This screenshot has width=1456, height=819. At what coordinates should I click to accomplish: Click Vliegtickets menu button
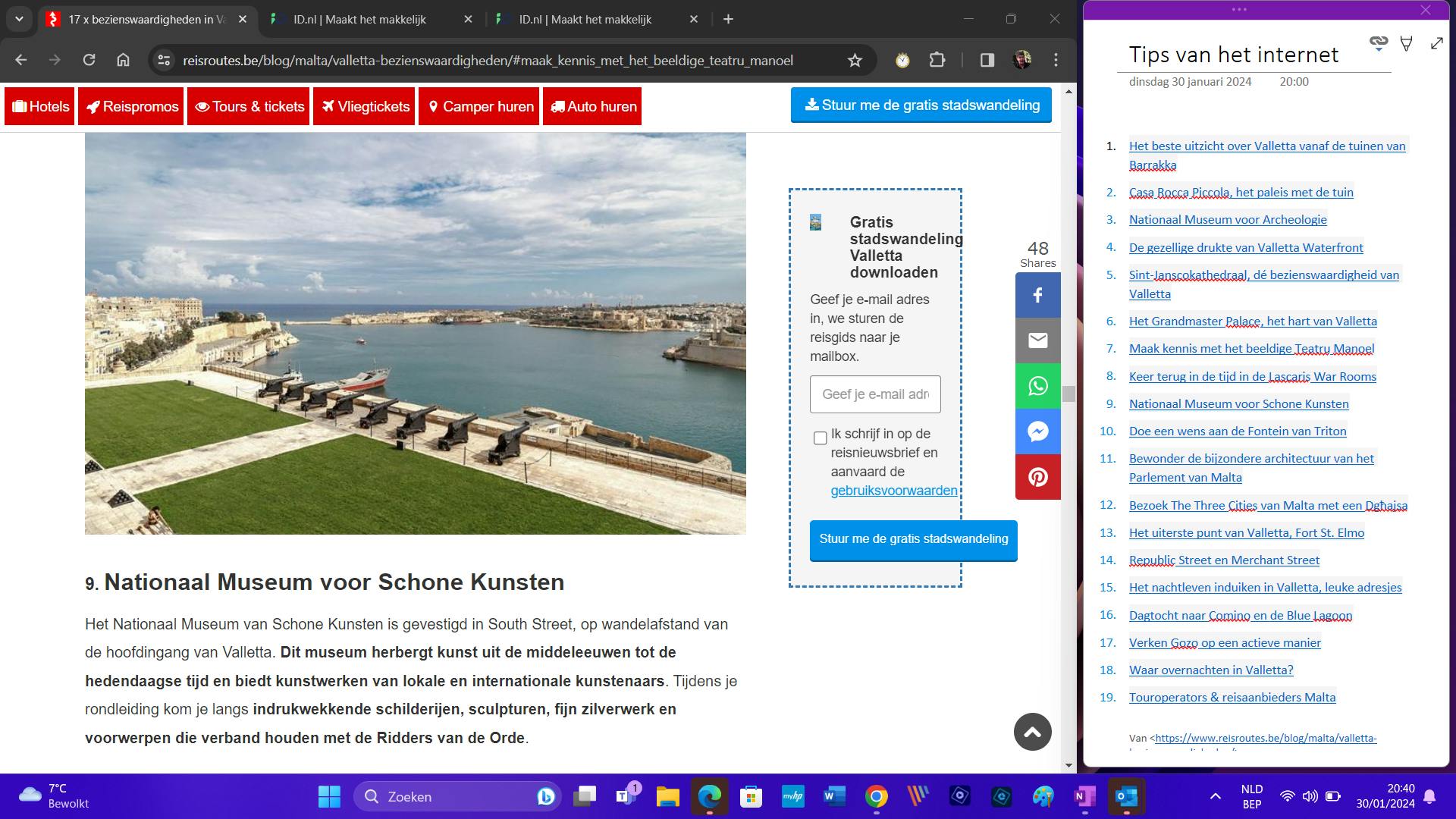coord(365,107)
